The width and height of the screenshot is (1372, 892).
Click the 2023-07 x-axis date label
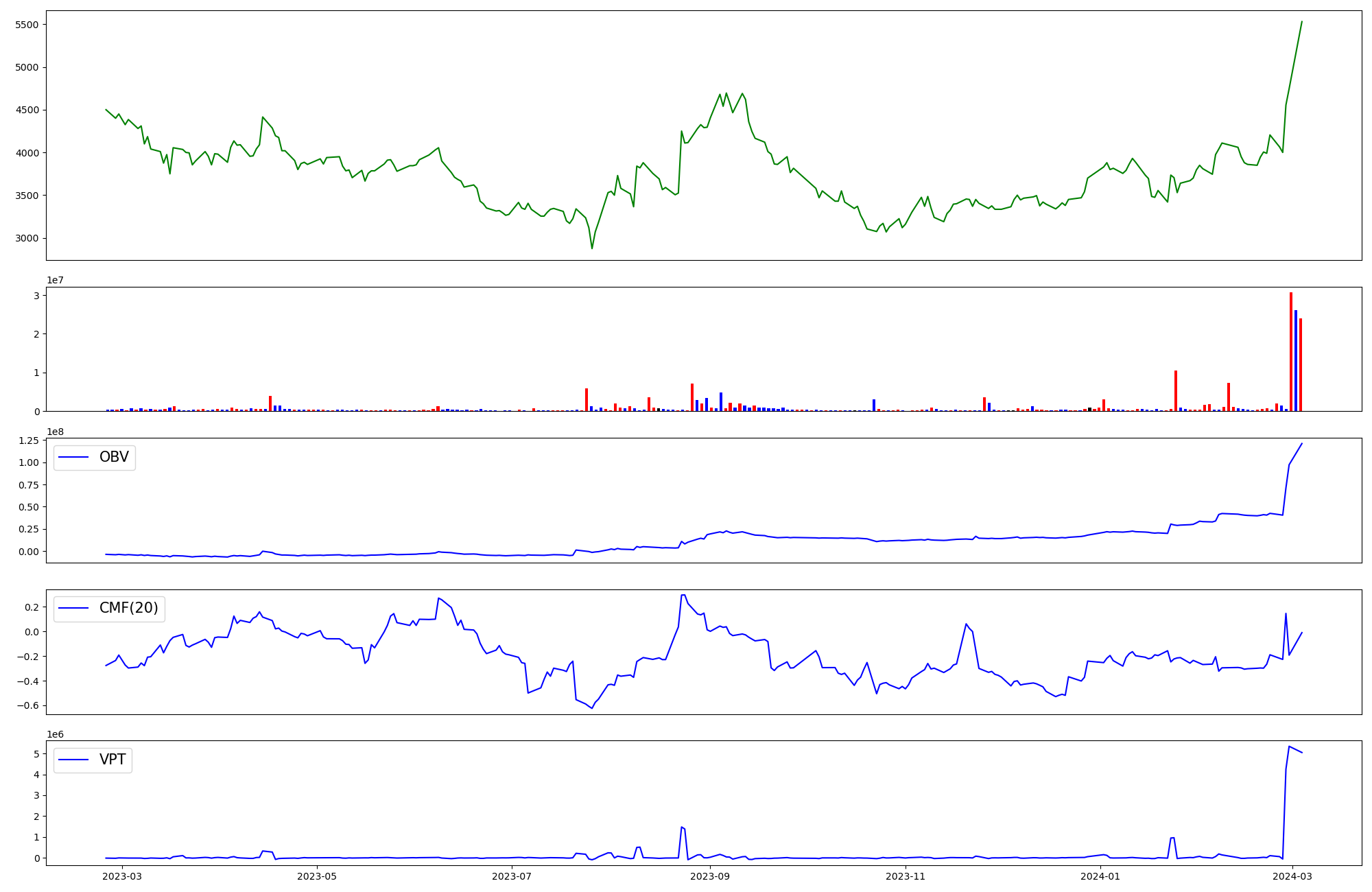512,876
